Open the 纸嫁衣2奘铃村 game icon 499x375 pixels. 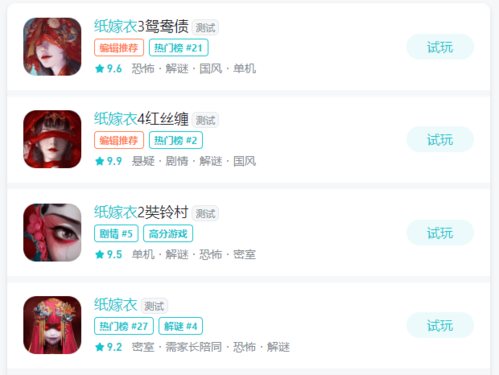(x=52, y=232)
